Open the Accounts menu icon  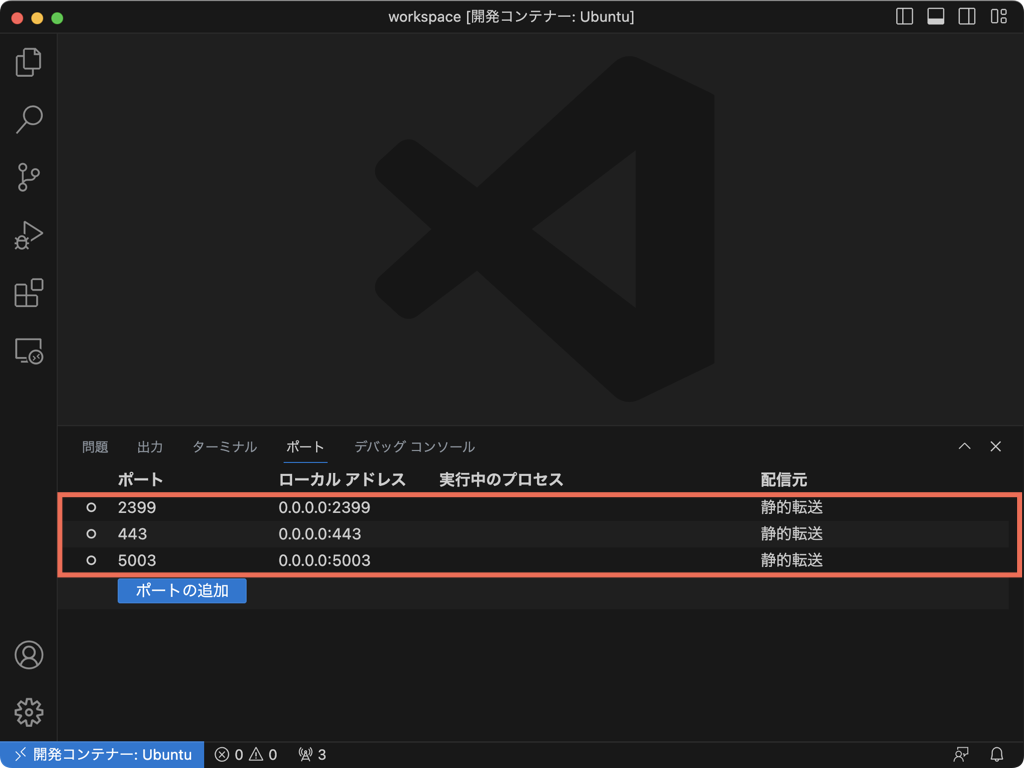click(29, 655)
